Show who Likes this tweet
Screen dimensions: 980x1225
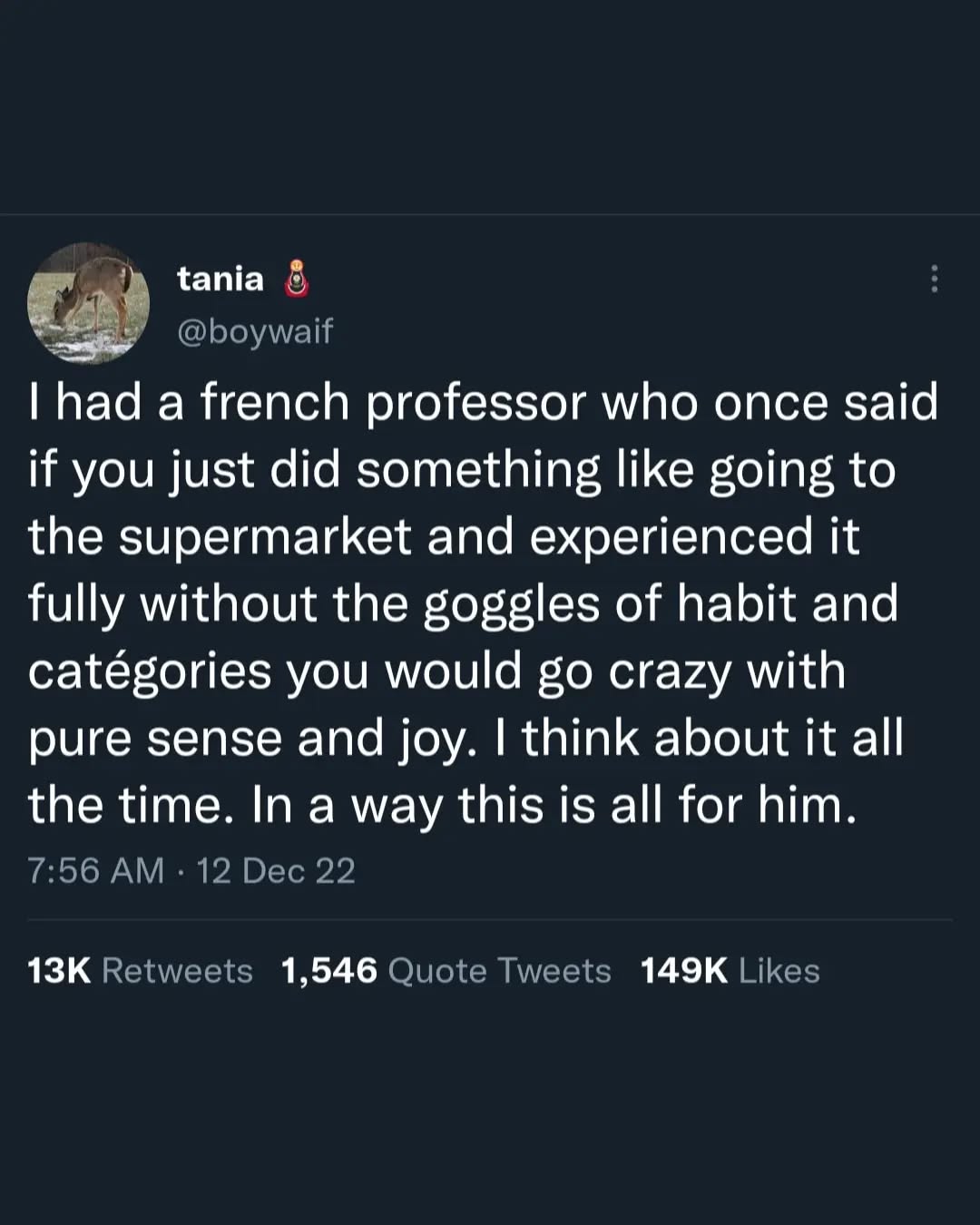click(779, 971)
